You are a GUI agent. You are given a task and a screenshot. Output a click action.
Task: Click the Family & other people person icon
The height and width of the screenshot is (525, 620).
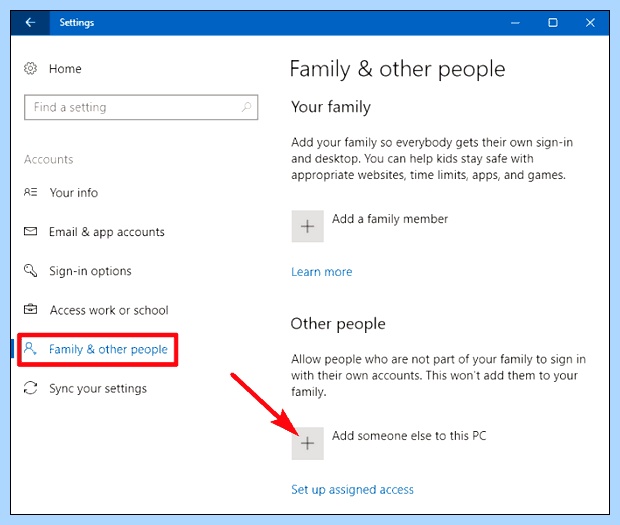click(30, 348)
